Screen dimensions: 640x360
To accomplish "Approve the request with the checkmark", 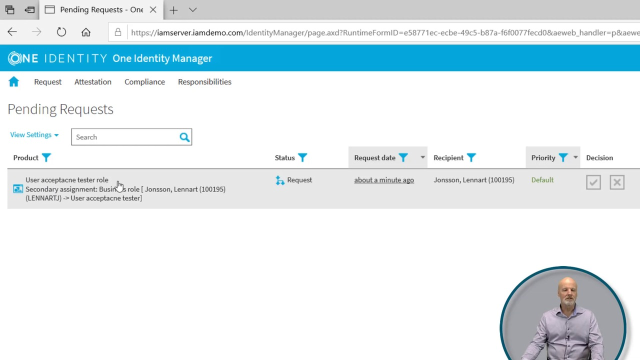I will pos(593,182).
